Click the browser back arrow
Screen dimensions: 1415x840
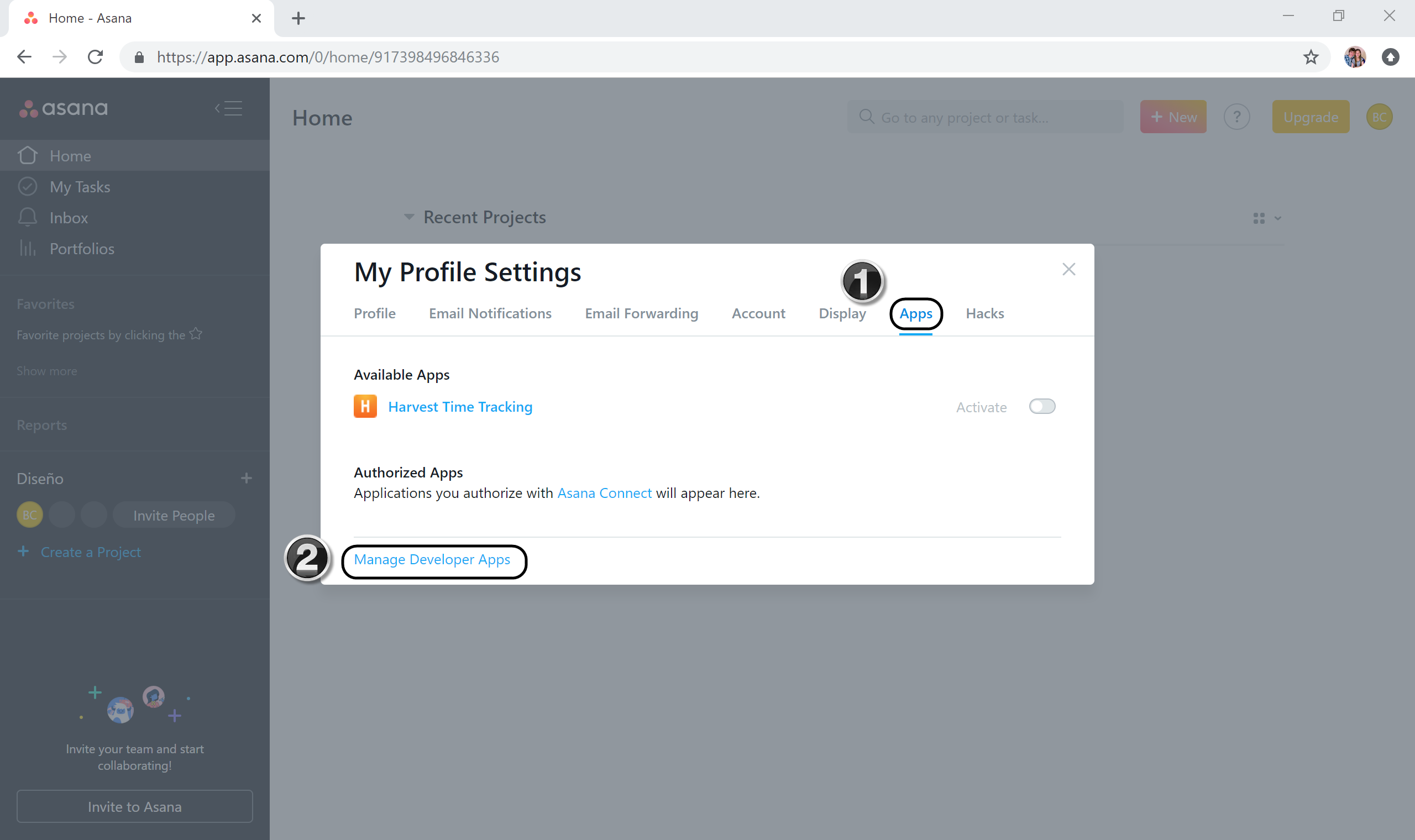tap(24, 56)
